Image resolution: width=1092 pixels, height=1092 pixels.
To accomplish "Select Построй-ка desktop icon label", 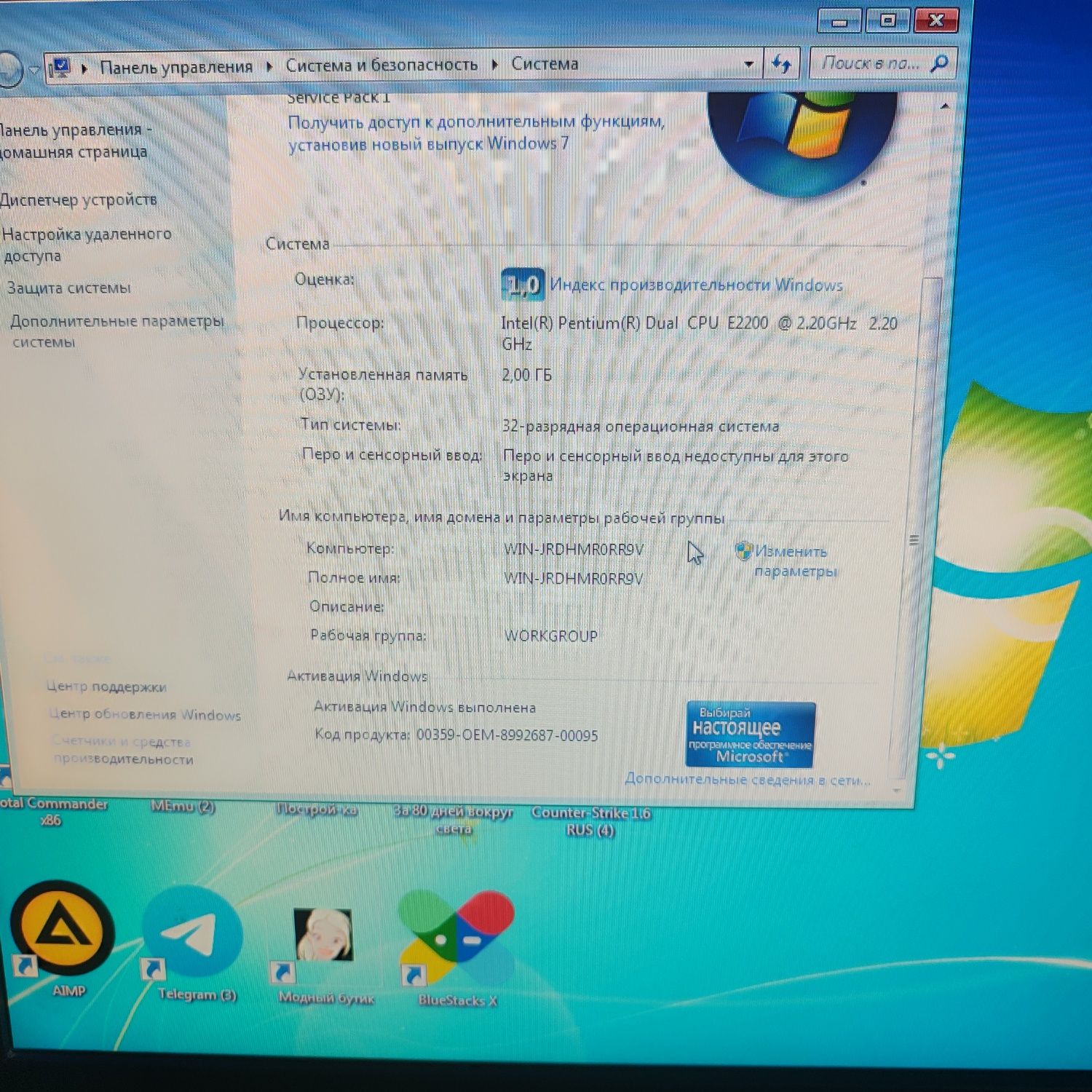I will [x=317, y=809].
